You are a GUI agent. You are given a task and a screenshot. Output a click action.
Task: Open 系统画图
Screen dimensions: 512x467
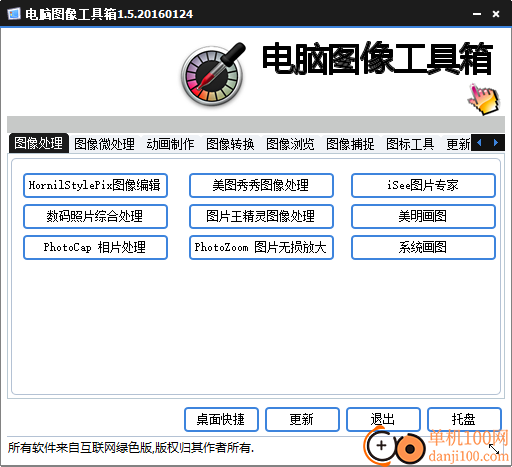(423, 247)
